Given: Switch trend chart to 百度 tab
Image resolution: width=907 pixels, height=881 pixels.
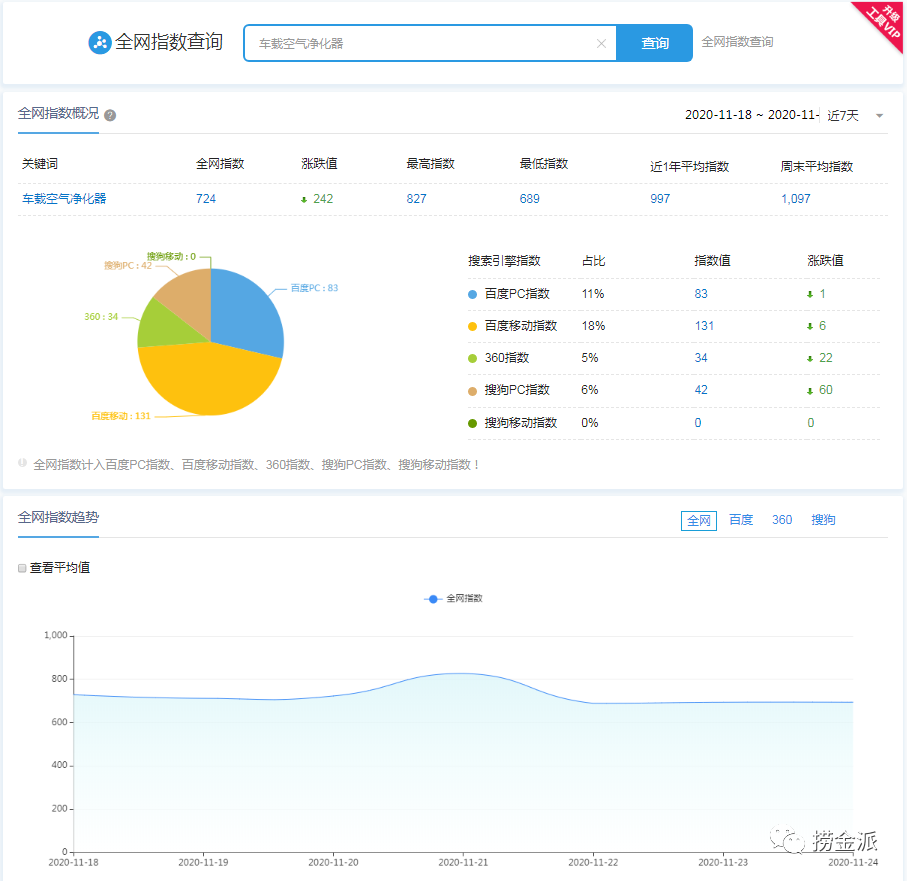Looking at the screenshot, I should pyautogui.click(x=741, y=520).
